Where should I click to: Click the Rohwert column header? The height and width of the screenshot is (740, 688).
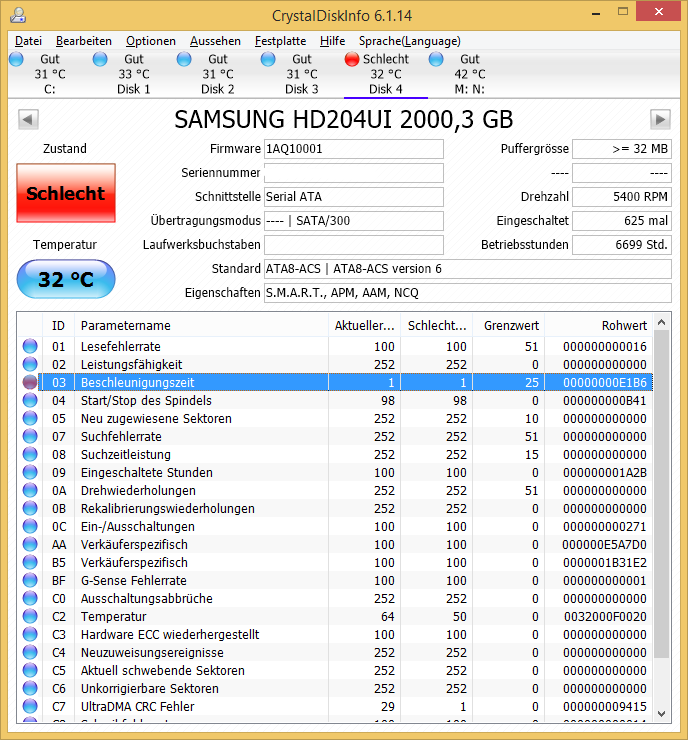coord(599,326)
